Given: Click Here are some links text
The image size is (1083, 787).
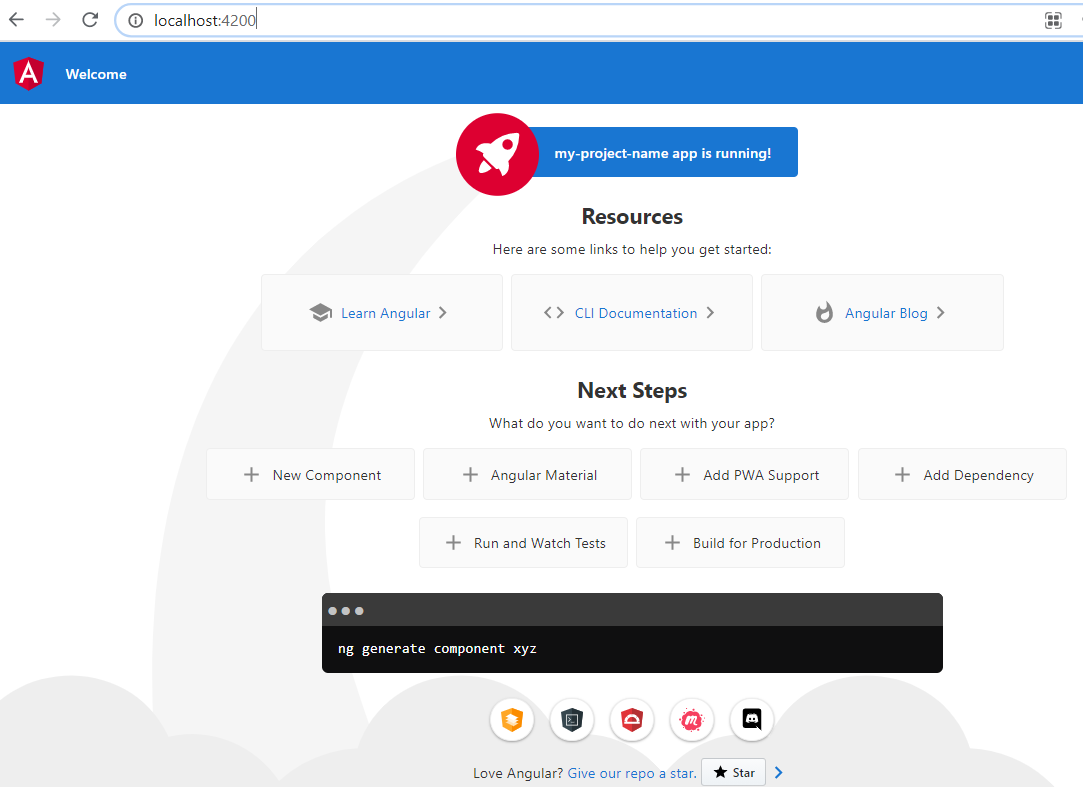Looking at the screenshot, I should 632,249.
